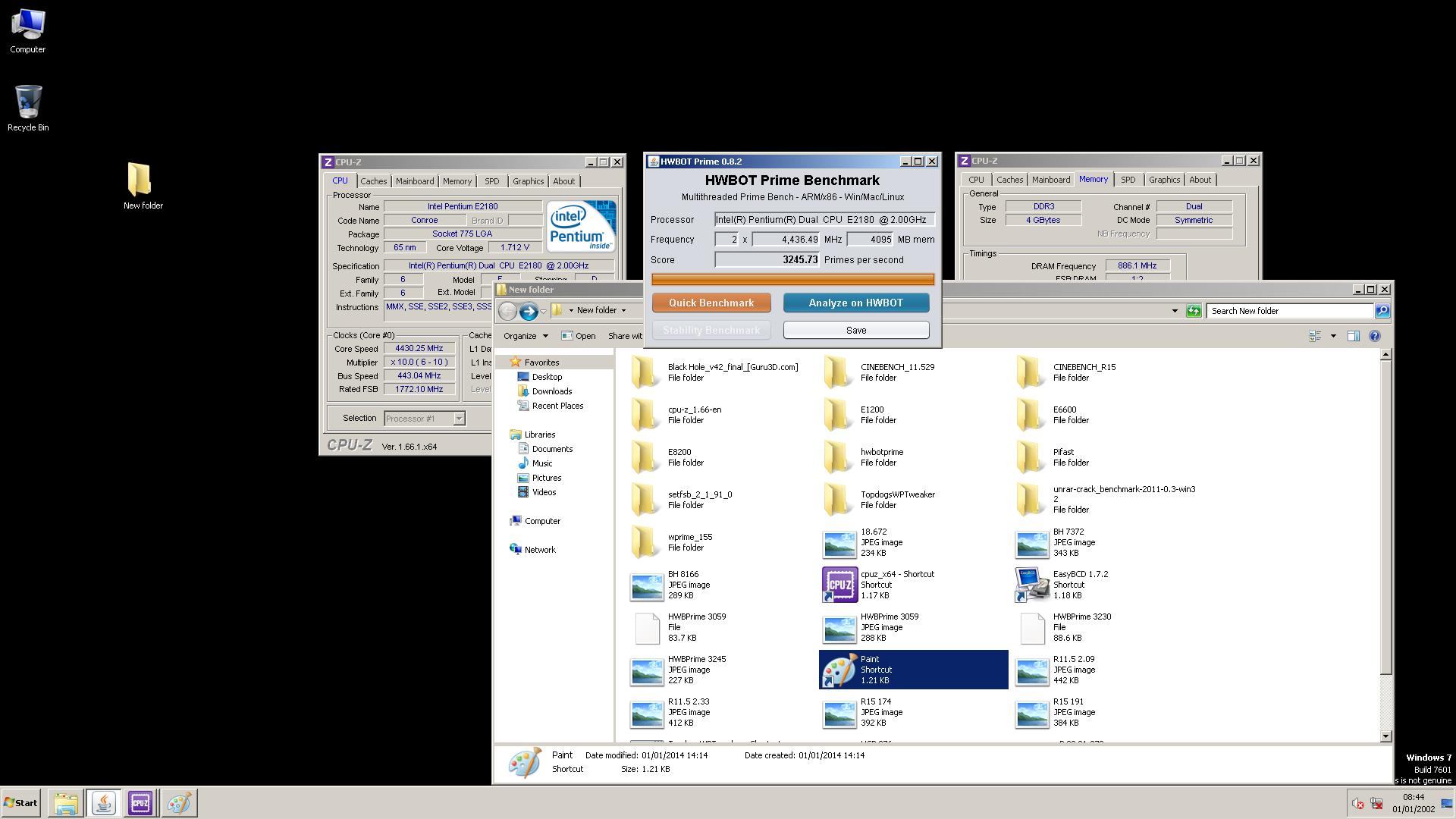This screenshot has width=1456, height=819.
Task: Switch to CPU tab in right CPU-Z
Action: [x=976, y=180]
